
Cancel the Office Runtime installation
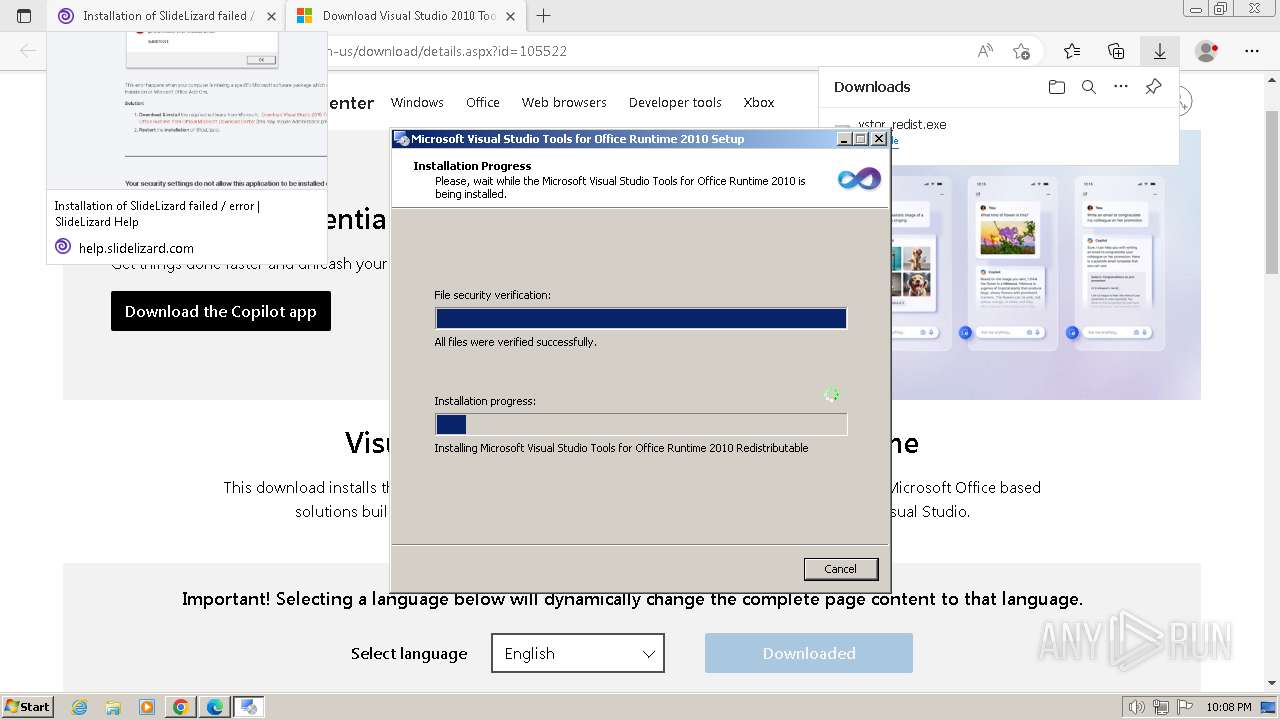[x=841, y=569]
